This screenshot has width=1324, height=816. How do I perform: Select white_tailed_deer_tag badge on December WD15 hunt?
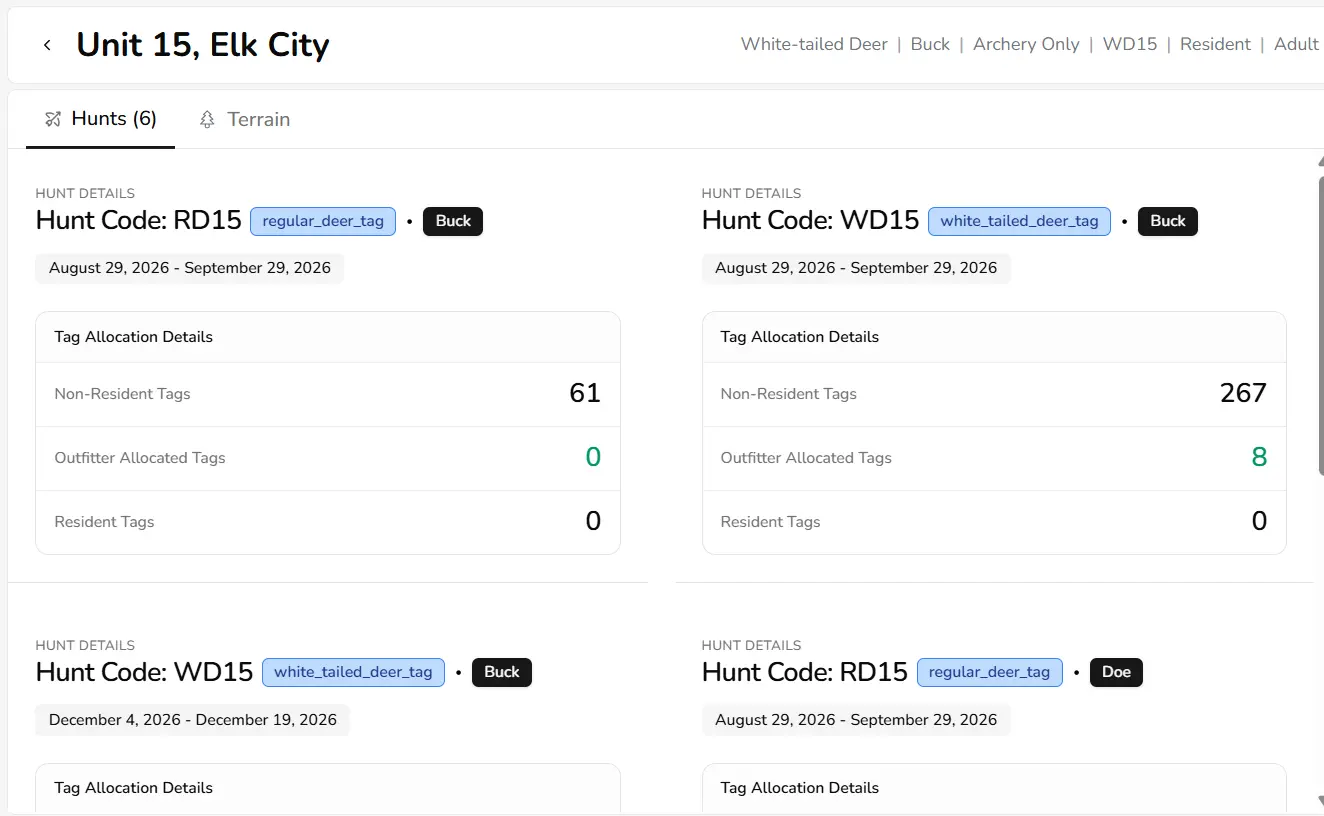[x=353, y=672]
